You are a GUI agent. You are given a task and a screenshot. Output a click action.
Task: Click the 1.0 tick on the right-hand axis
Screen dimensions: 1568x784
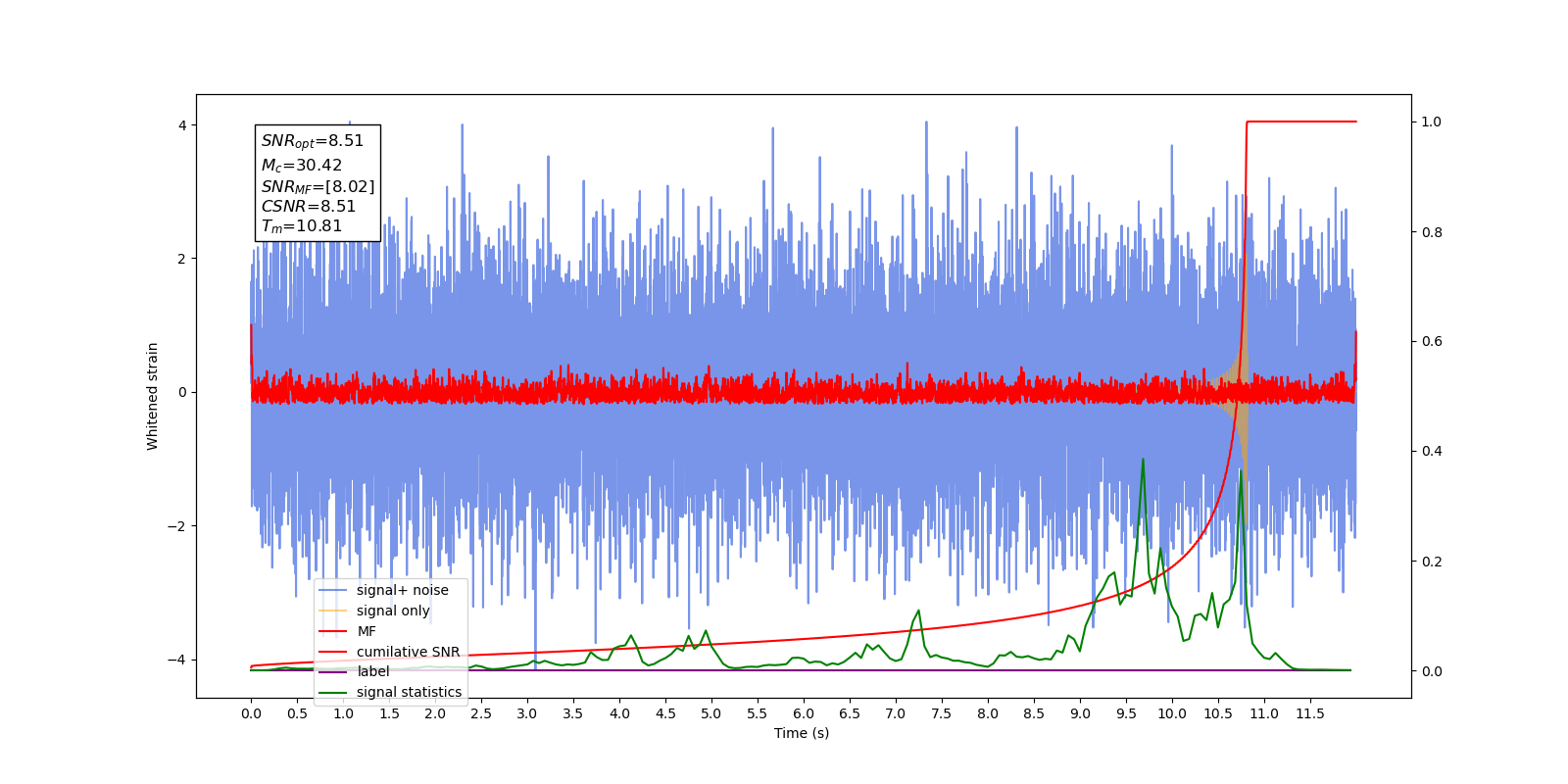tap(1432, 122)
